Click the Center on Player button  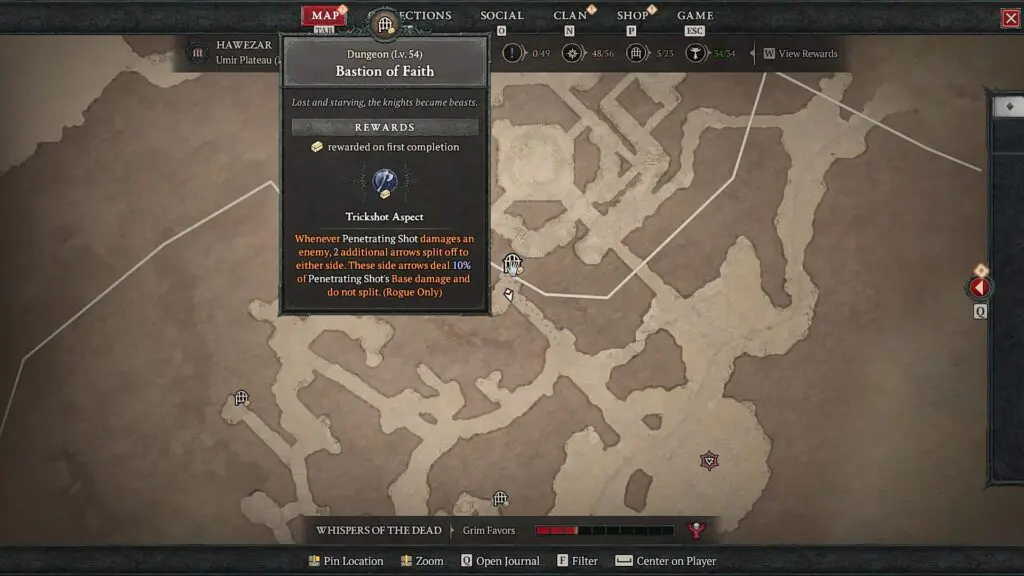click(665, 561)
